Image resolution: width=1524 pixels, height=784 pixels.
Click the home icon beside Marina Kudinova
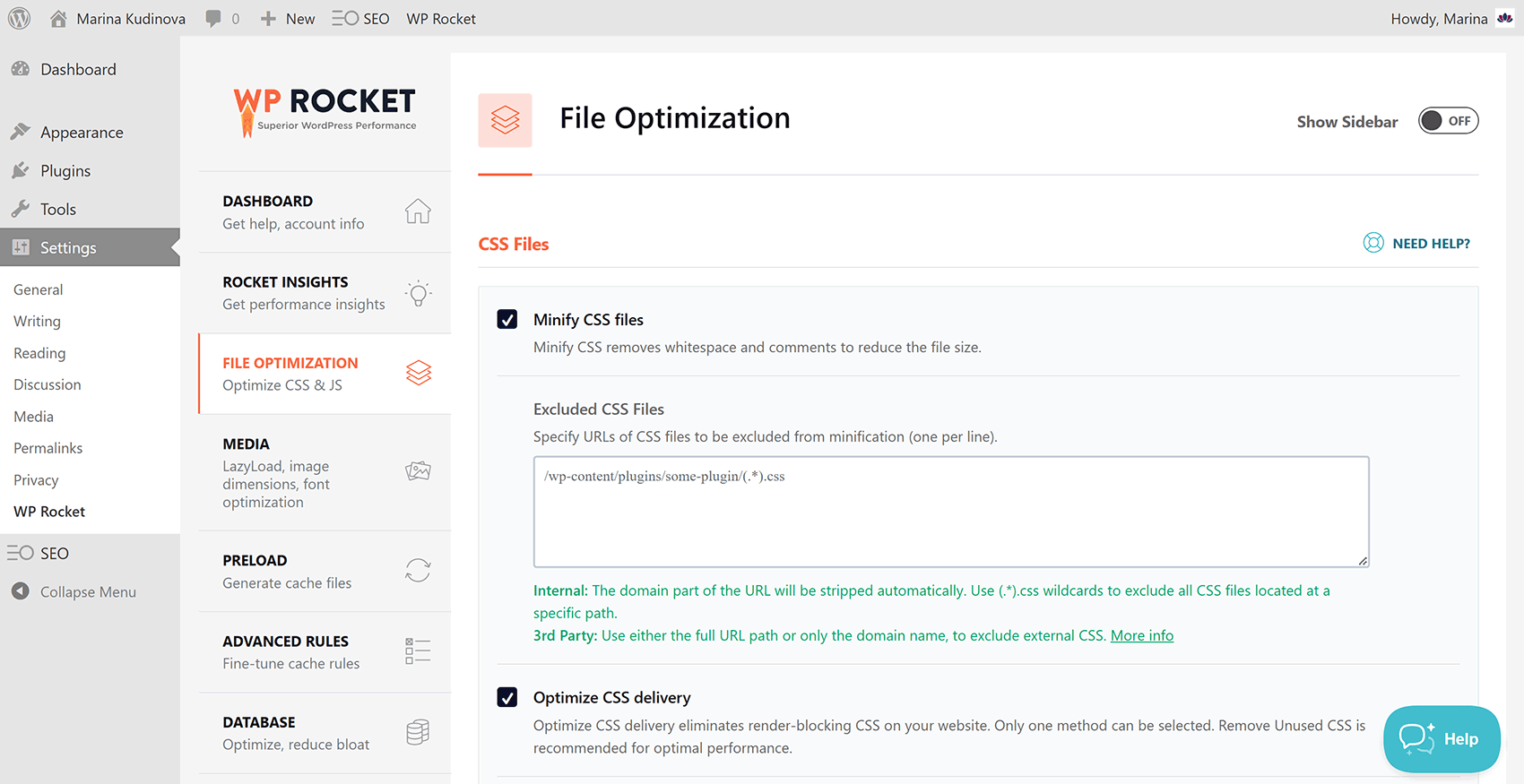click(58, 18)
